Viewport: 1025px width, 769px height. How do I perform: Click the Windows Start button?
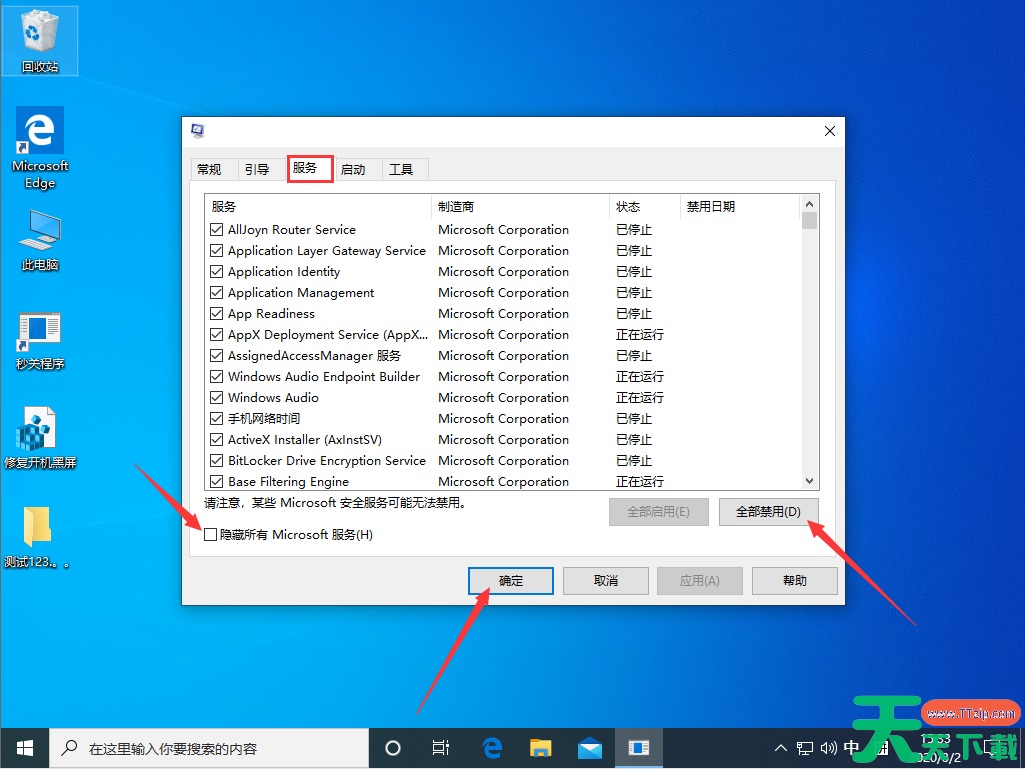click(x=24, y=748)
